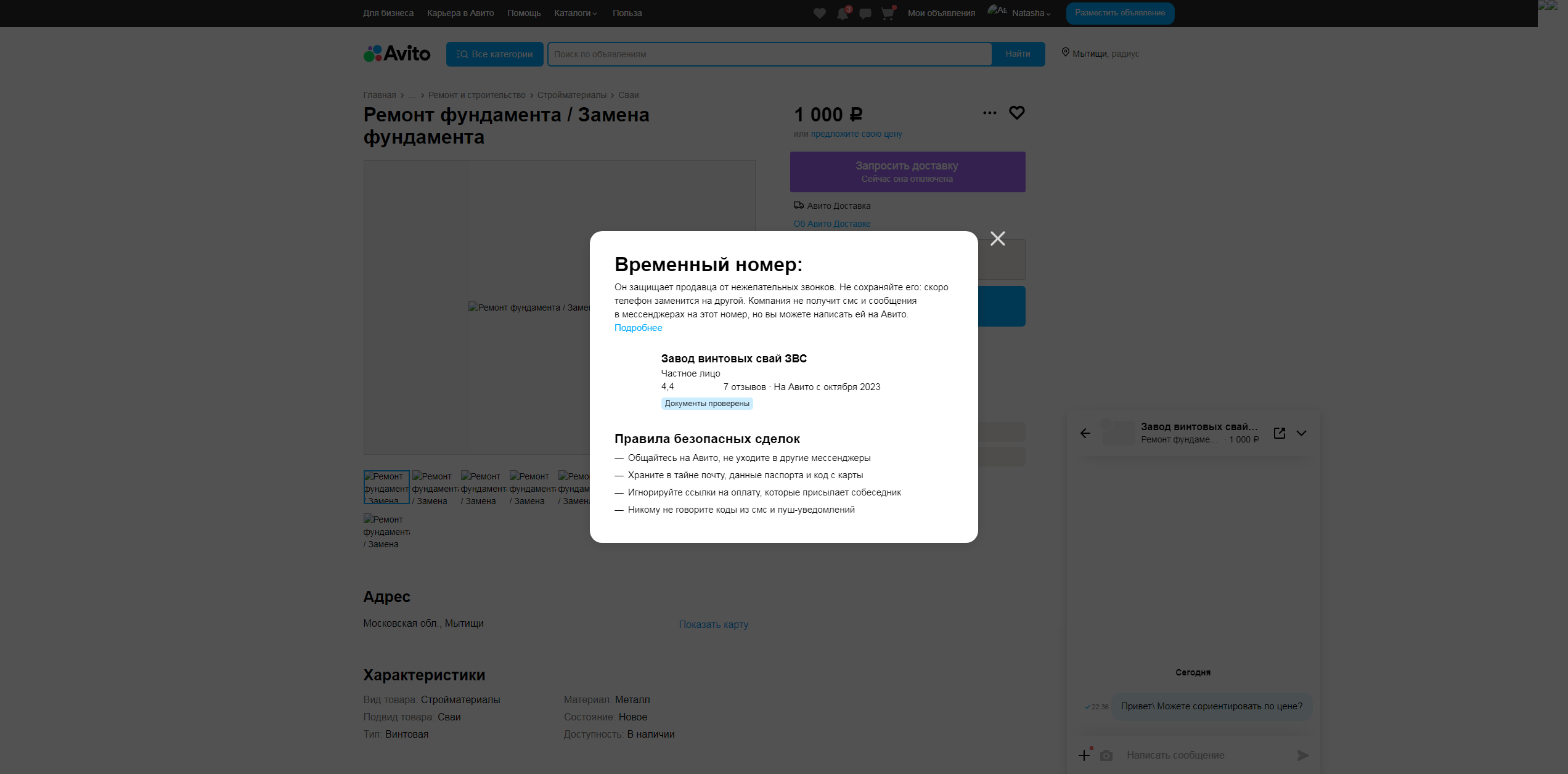Click the Винтовая type value
The width and height of the screenshot is (1568, 774).
407,735
